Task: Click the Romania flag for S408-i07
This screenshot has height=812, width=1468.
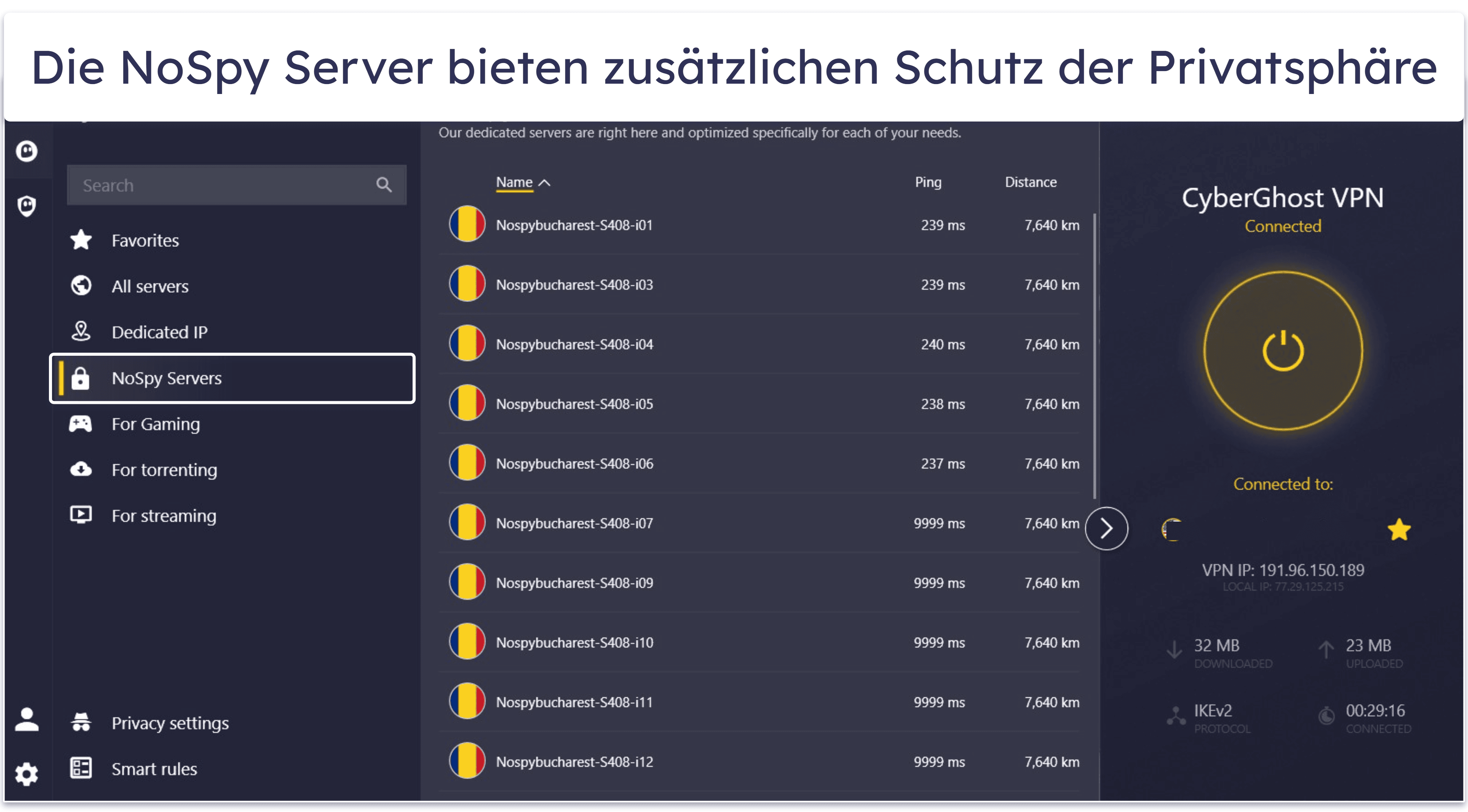Action: 467,522
